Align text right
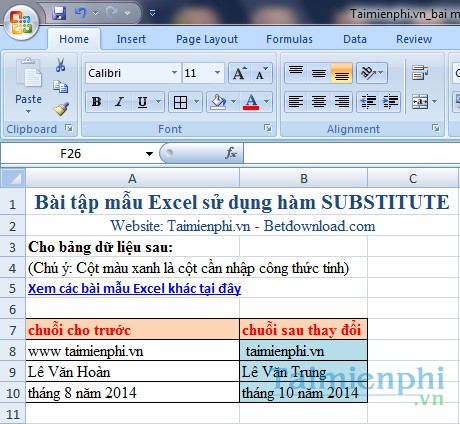Image resolution: width=460 pixels, height=424 pixels. pos(342,102)
